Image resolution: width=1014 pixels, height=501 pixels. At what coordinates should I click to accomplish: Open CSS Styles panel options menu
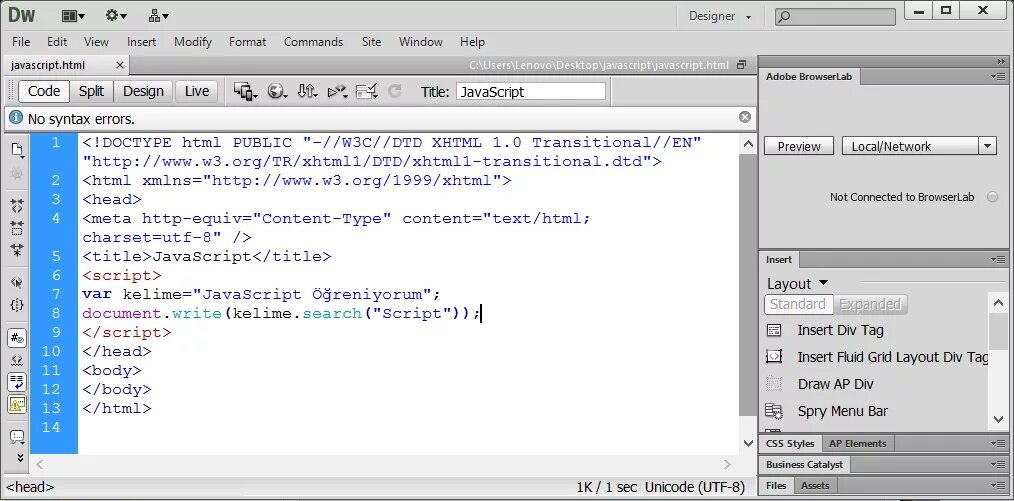pos(998,443)
